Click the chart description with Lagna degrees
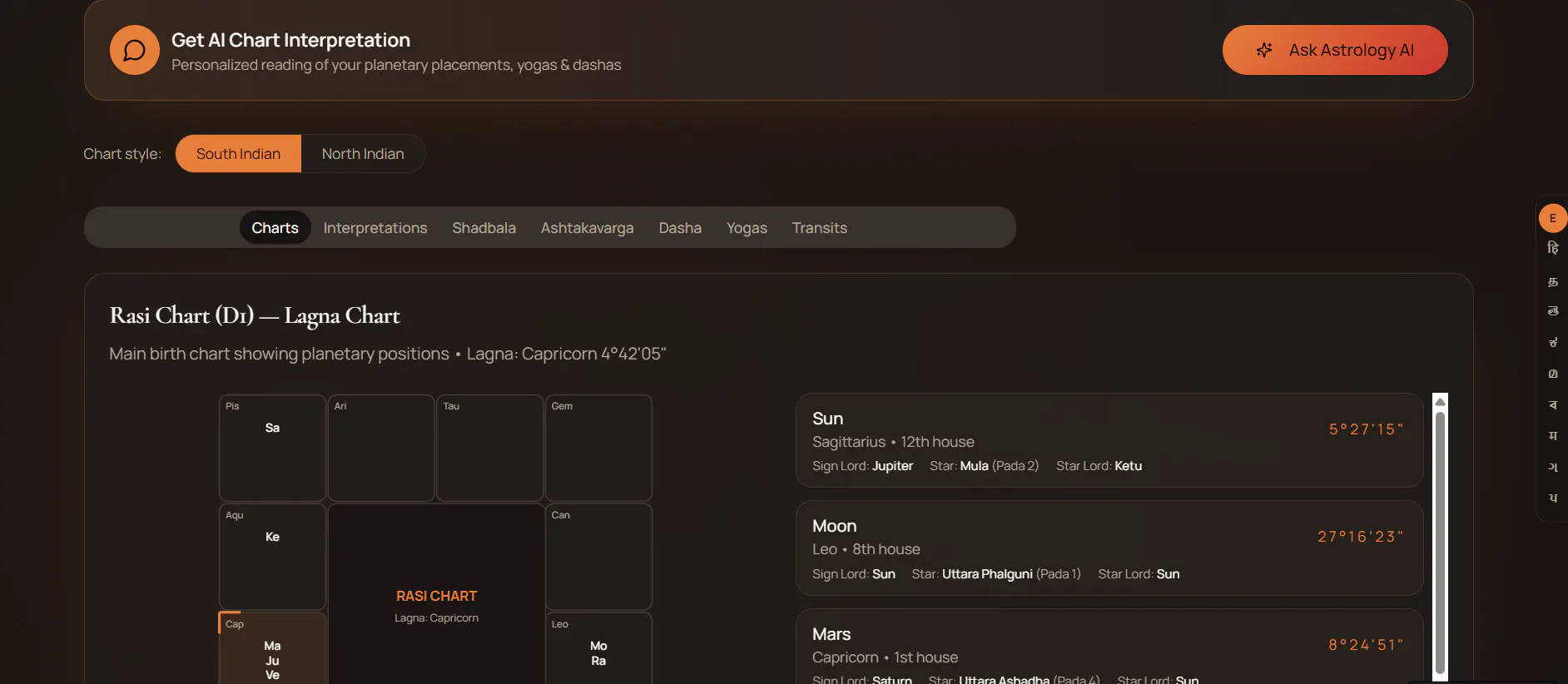The width and height of the screenshot is (1568, 684). (x=388, y=354)
